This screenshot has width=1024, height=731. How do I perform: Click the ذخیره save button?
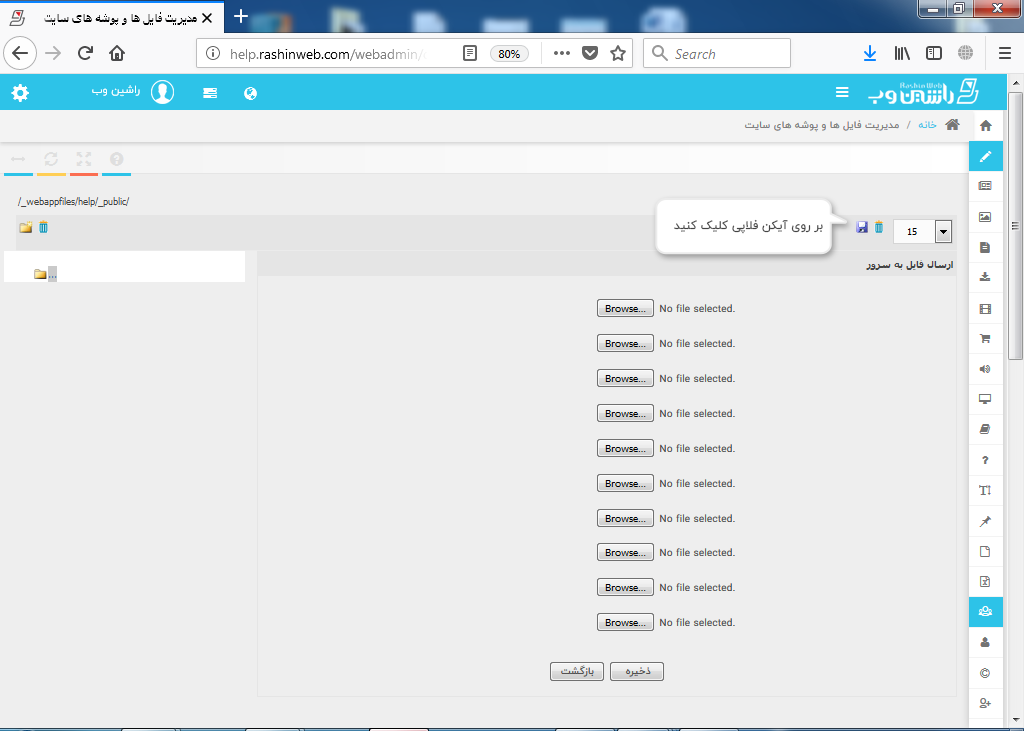pyautogui.click(x=637, y=672)
